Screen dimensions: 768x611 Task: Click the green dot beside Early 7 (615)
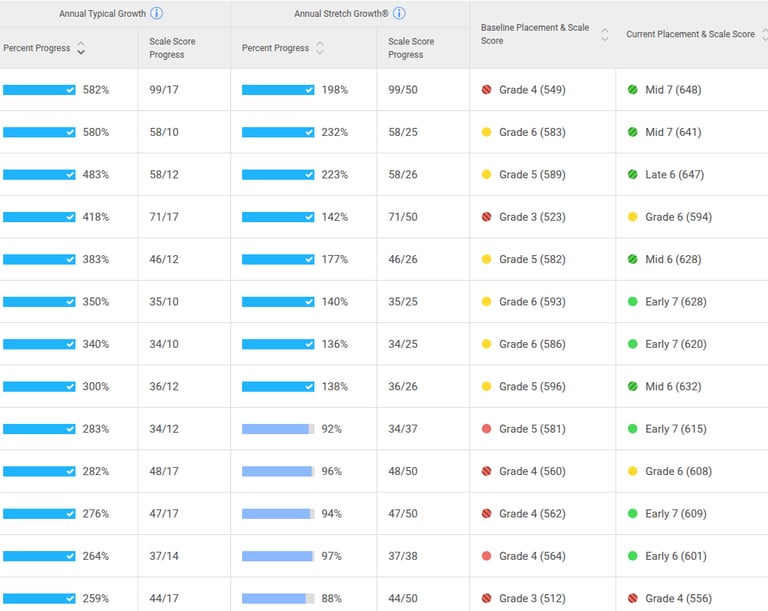pyautogui.click(x=632, y=429)
